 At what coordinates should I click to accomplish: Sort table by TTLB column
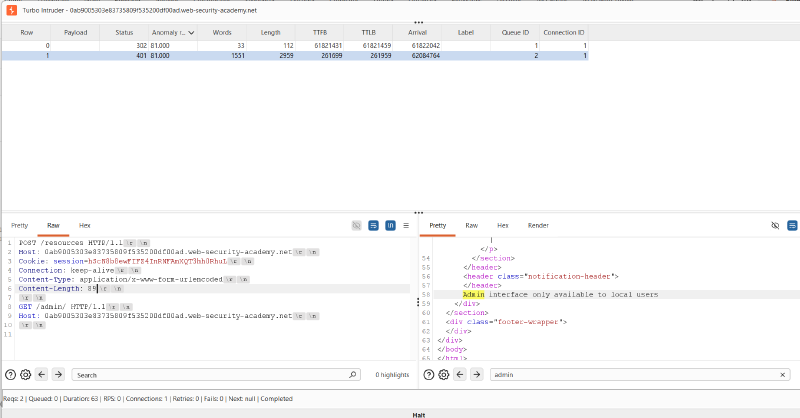[368, 33]
